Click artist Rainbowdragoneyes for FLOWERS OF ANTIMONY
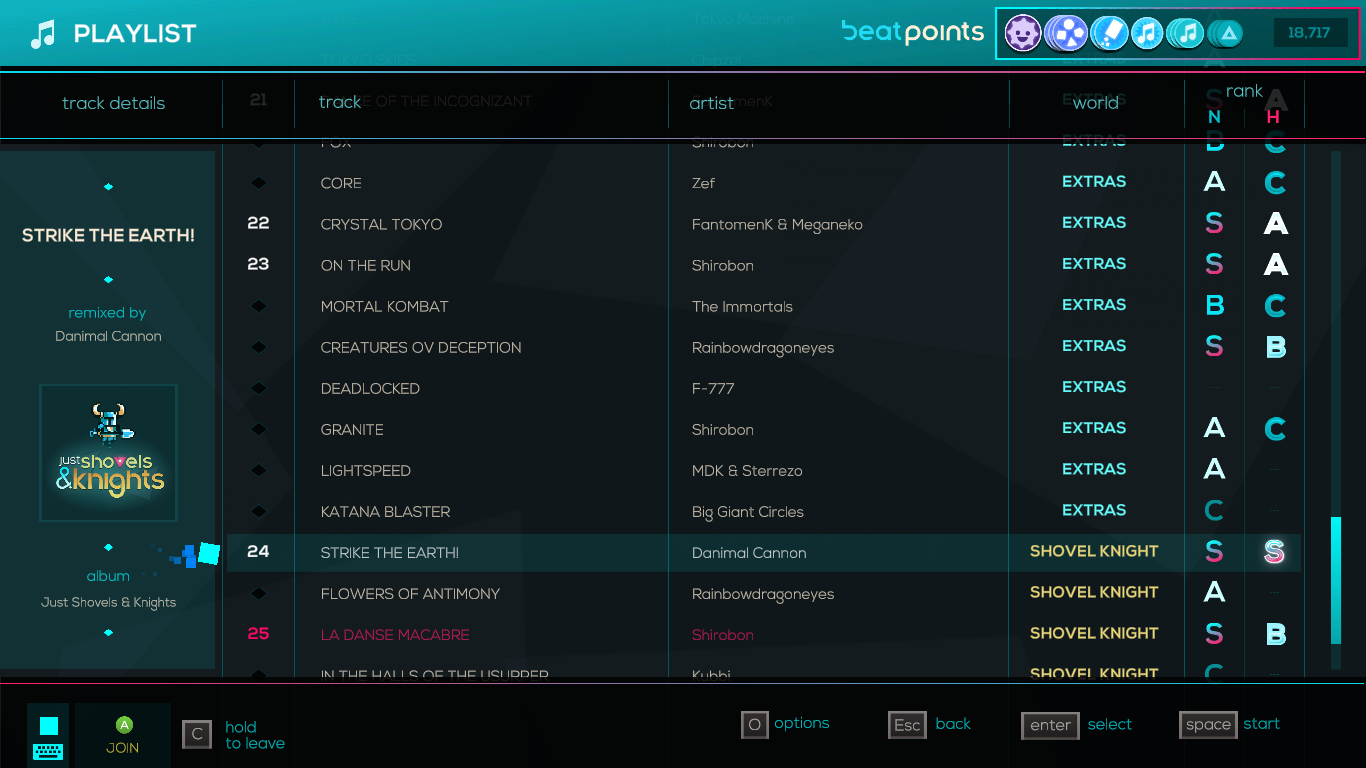Viewport: 1366px width, 768px height. click(763, 594)
